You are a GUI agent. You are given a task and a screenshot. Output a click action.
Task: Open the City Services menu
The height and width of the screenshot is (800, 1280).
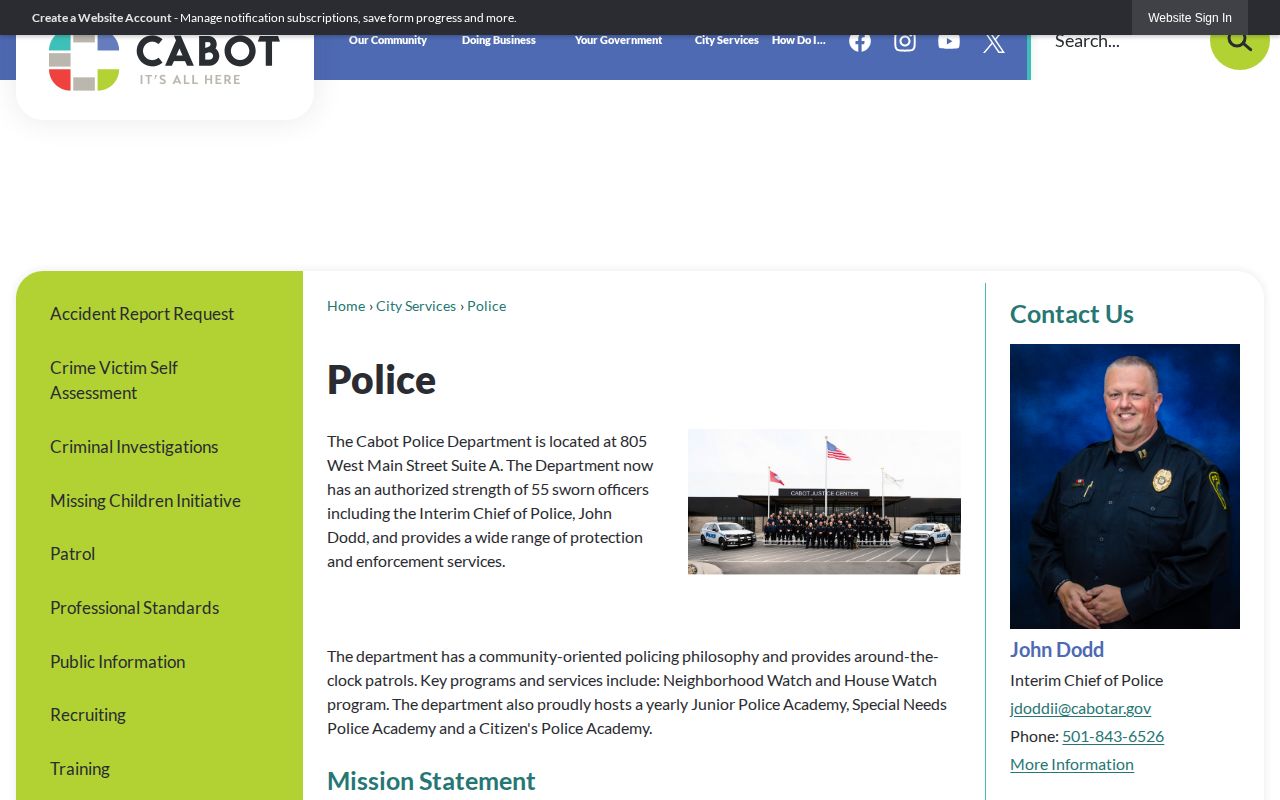pos(727,41)
